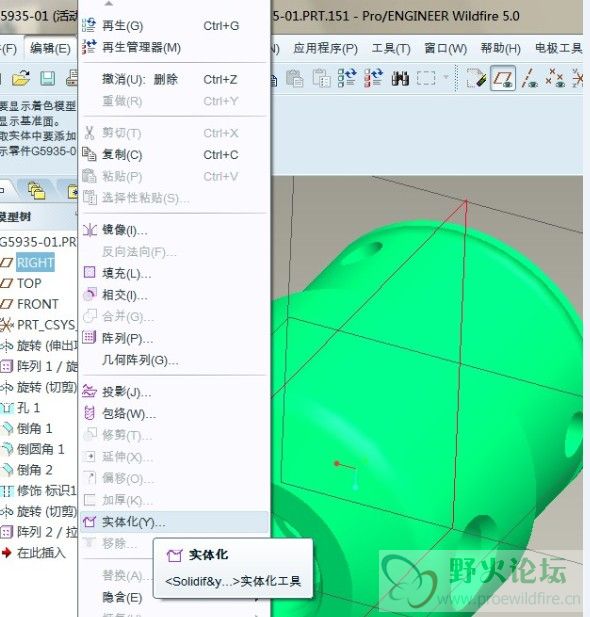Open the 窗口(W) menu
This screenshot has width=590, height=617.
click(x=445, y=48)
